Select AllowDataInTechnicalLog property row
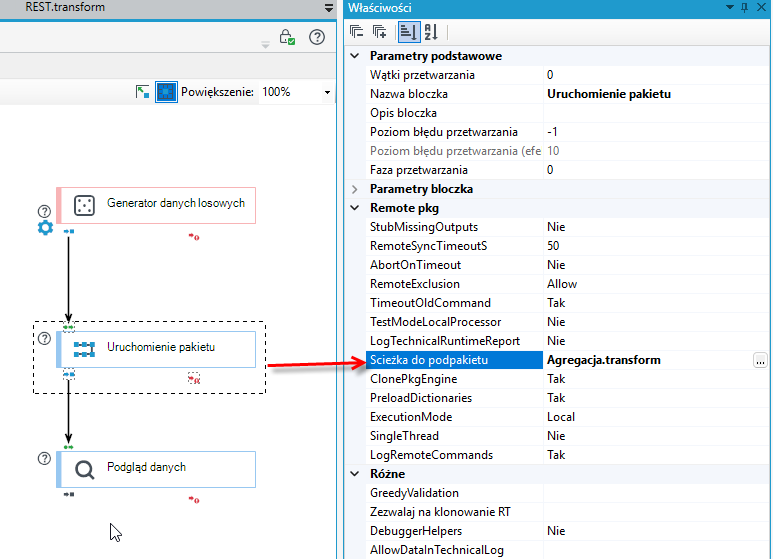This screenshot has height=559, width=773. pyautogui.click(x=567, y=550)
